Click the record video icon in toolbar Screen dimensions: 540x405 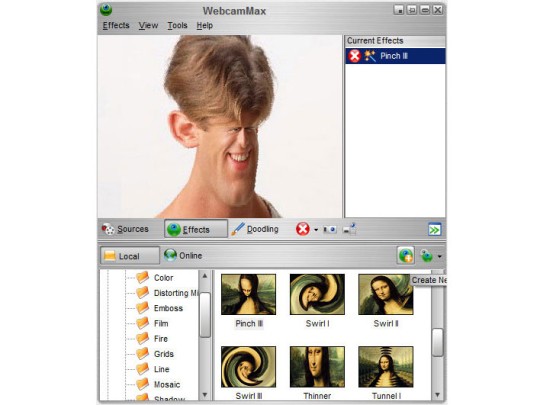tap(350, 229)
